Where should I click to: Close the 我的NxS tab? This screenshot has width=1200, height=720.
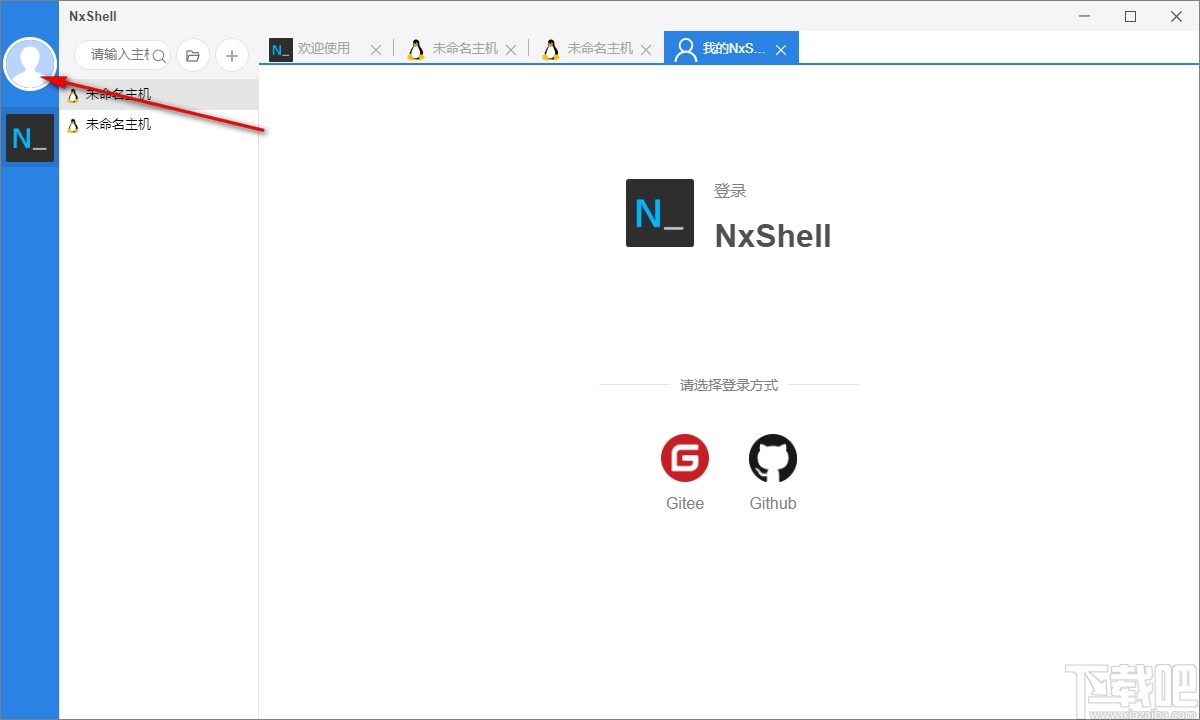781,47
